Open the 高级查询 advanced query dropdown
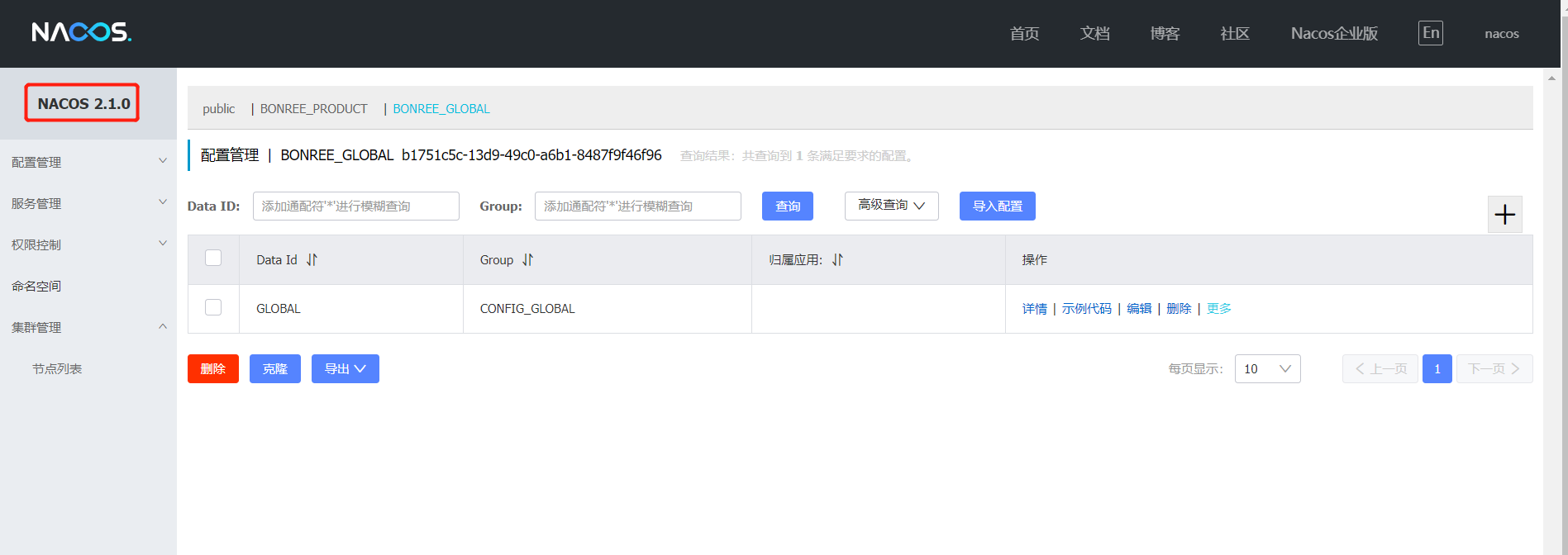Viewport: 1568px width, 555px height. [891, 206]
